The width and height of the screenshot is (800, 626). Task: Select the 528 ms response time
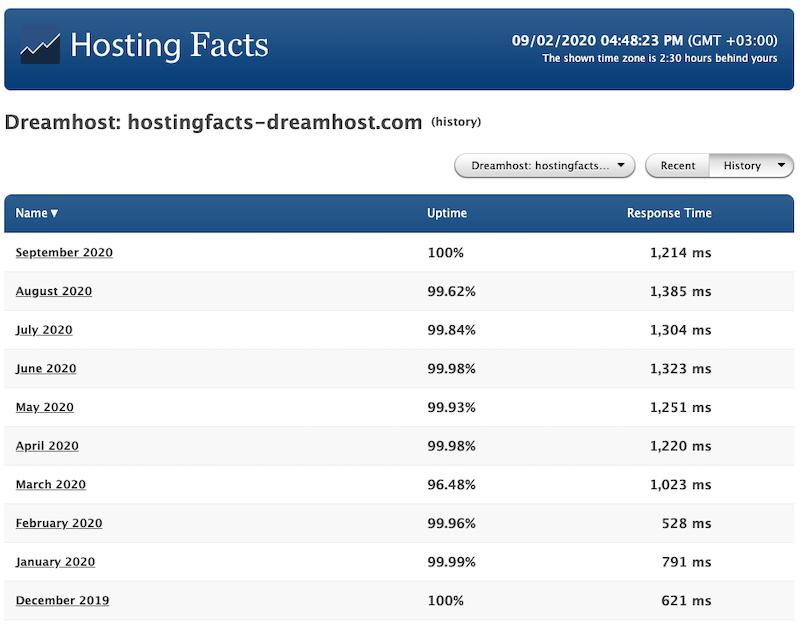coord(686,523)
